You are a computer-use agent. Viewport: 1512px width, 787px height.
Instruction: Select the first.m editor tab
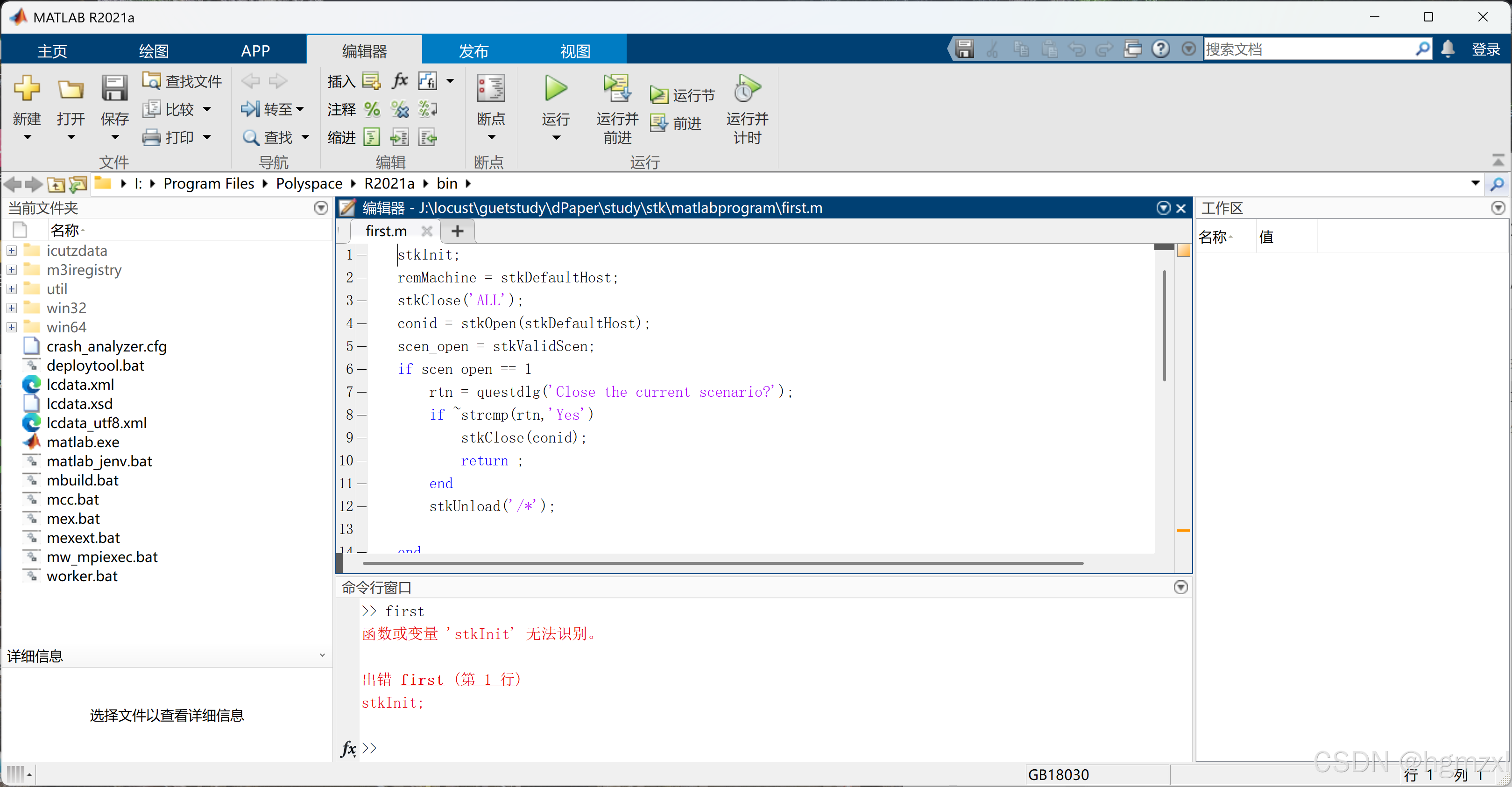tap(386, 231)
